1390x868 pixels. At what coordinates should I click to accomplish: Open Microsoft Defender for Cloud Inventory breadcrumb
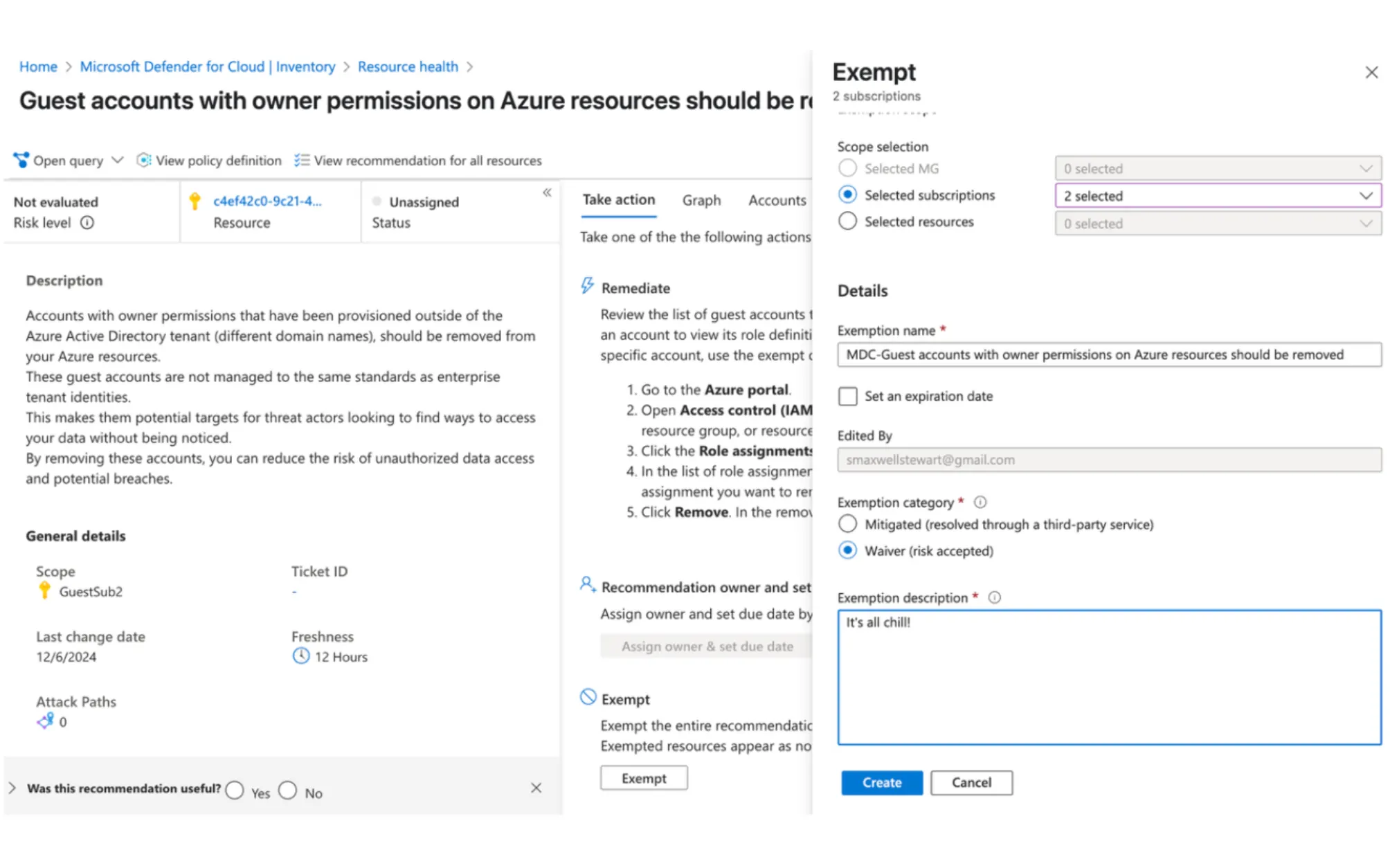208,66
